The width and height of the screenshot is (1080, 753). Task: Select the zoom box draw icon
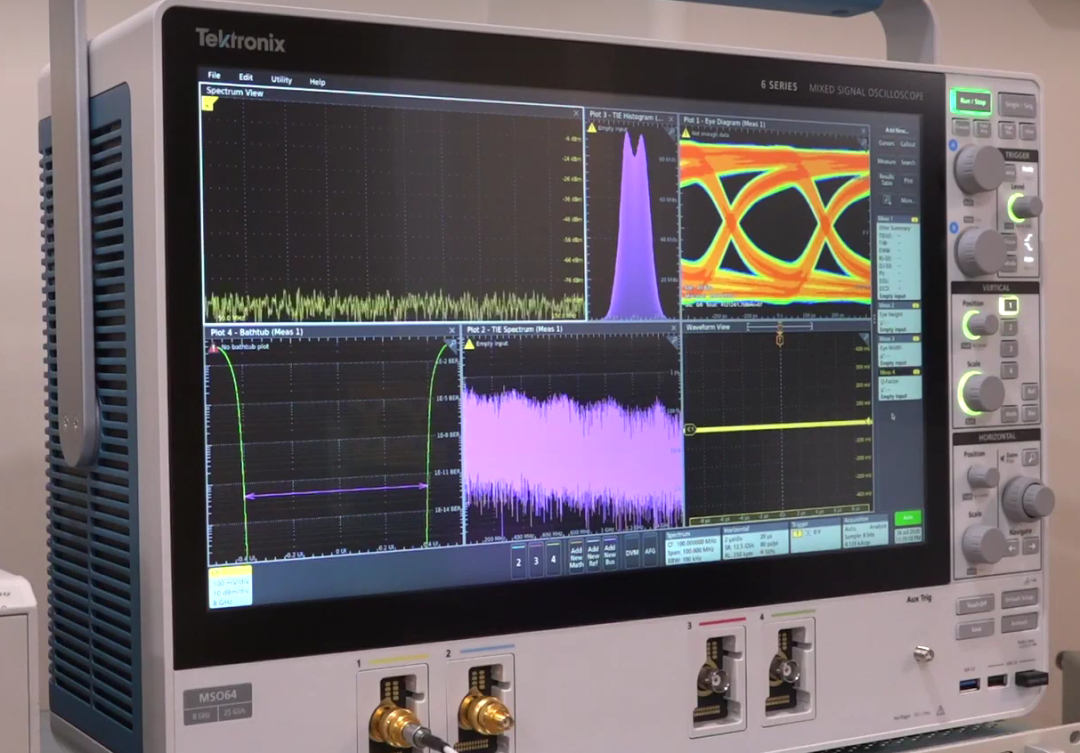pos(887,200)
